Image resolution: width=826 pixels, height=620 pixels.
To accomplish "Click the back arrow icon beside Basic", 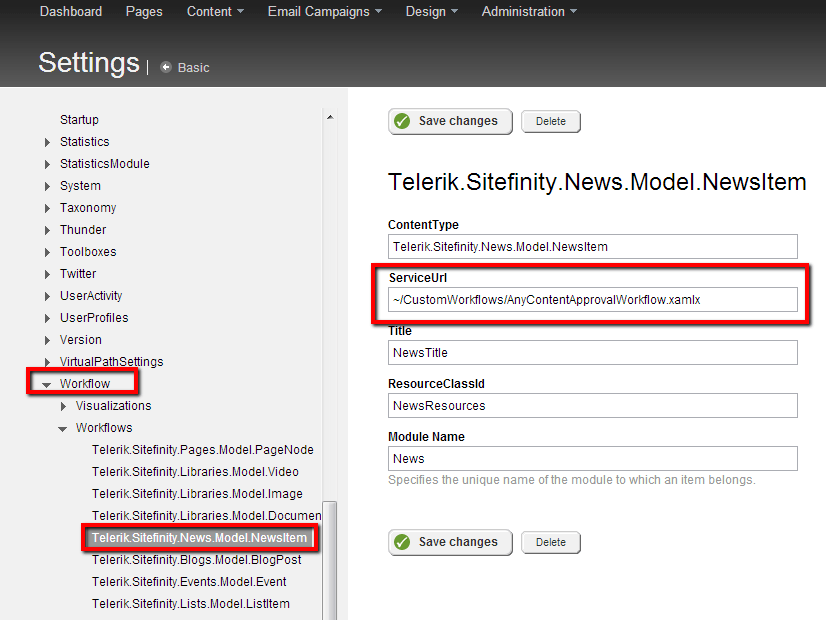I will pyautogui.click(x=166, y=67).
